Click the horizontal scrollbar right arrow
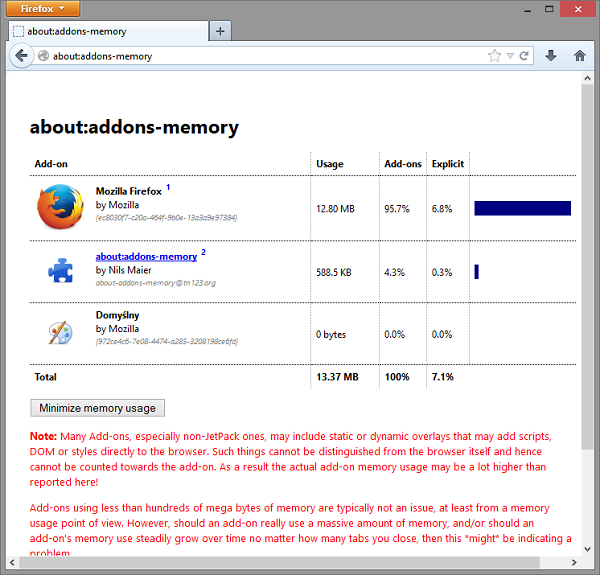 tap(574, 562)
